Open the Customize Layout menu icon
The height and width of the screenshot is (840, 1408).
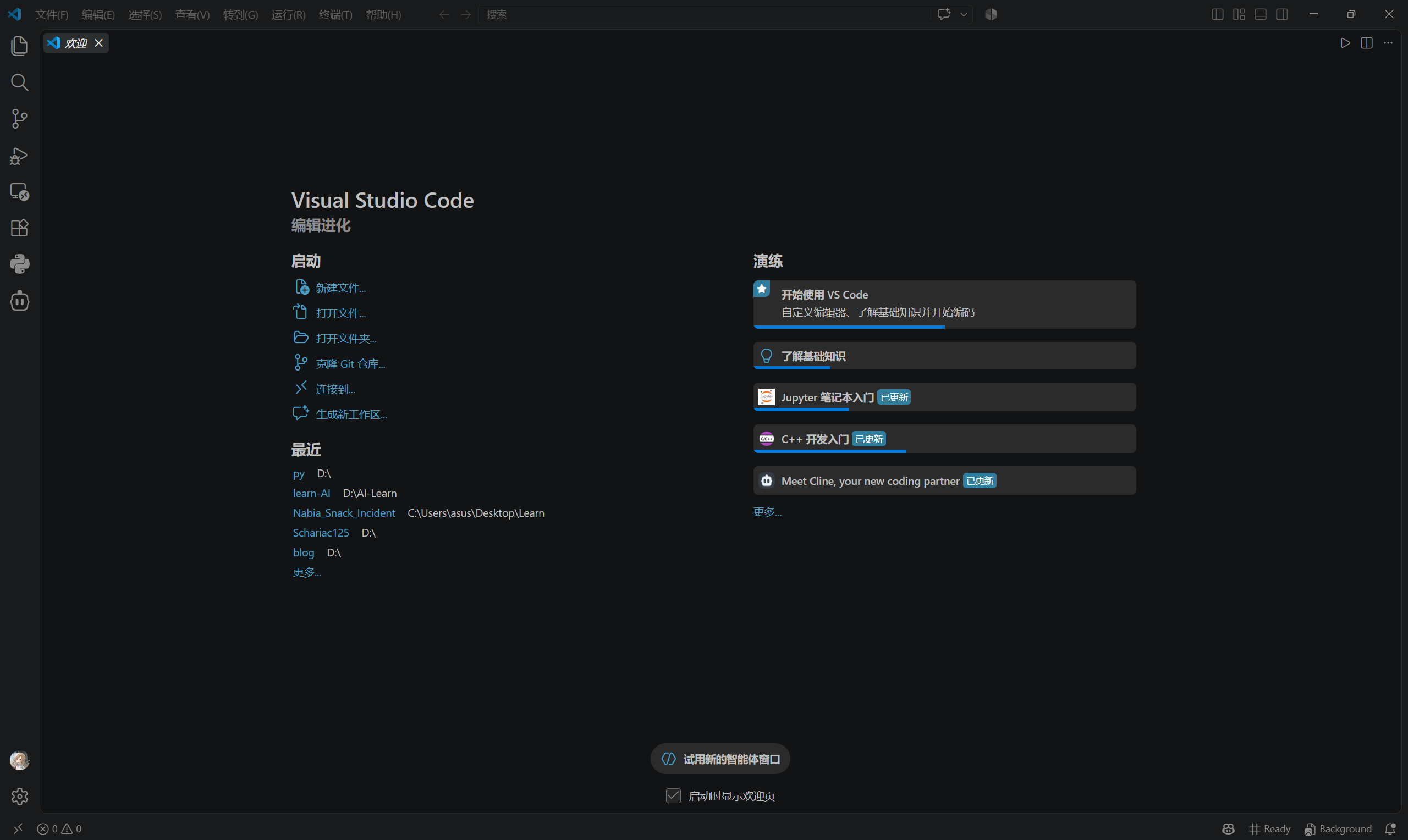pos(1239,14)
